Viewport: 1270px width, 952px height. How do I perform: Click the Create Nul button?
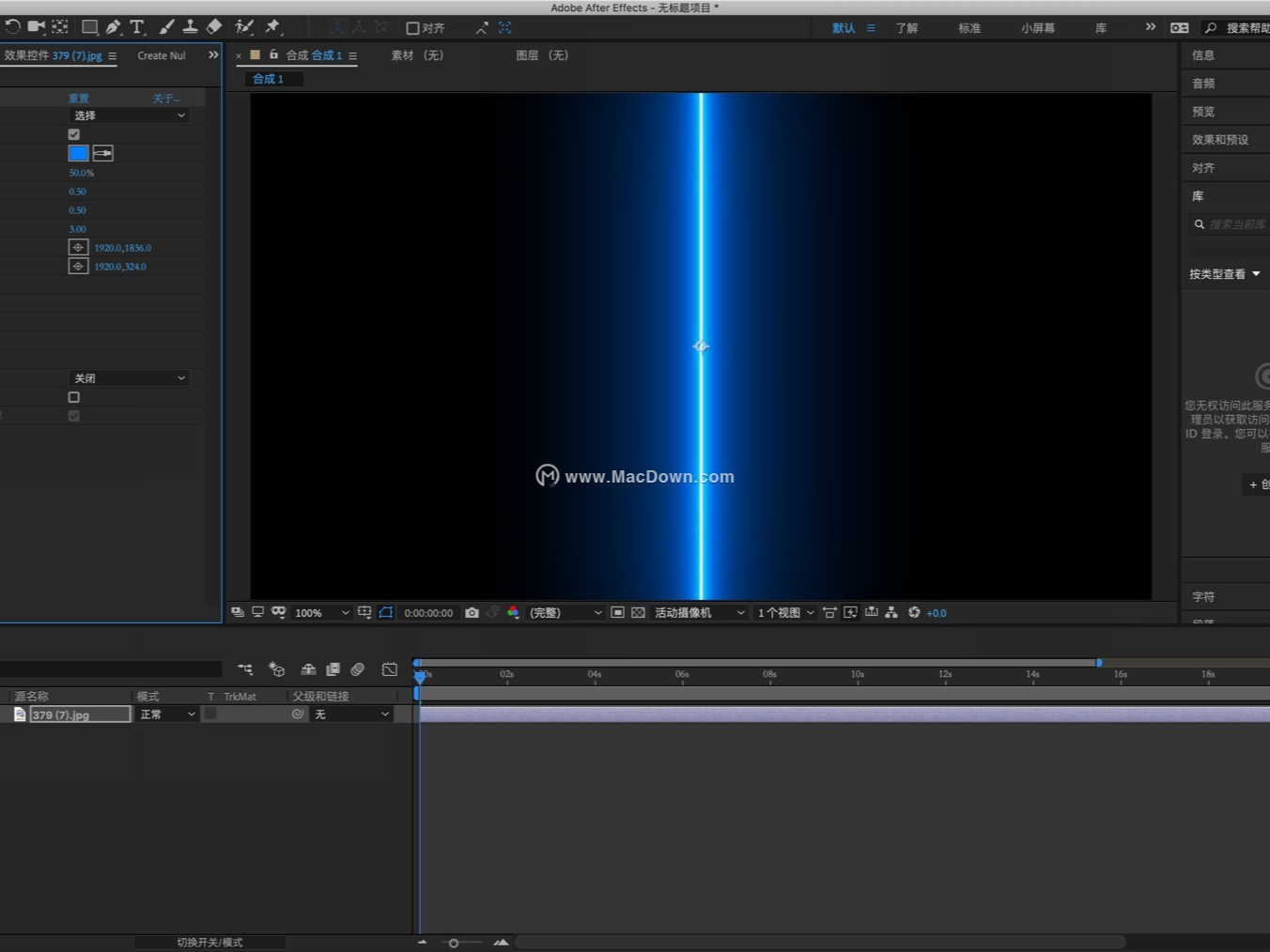(161, 55)
